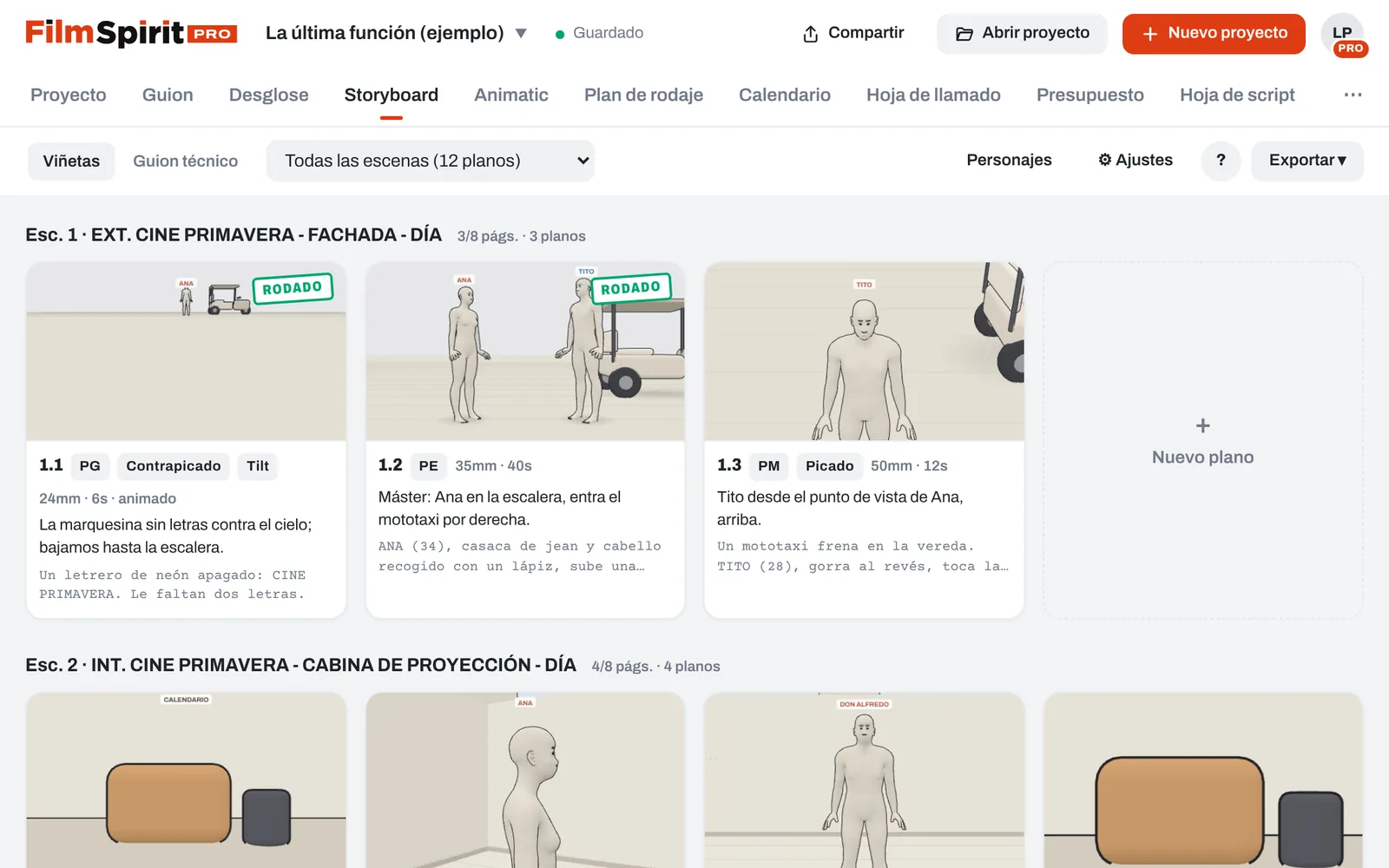Click the RODADO stamp on shot 1.2

[x=630, y=287]
